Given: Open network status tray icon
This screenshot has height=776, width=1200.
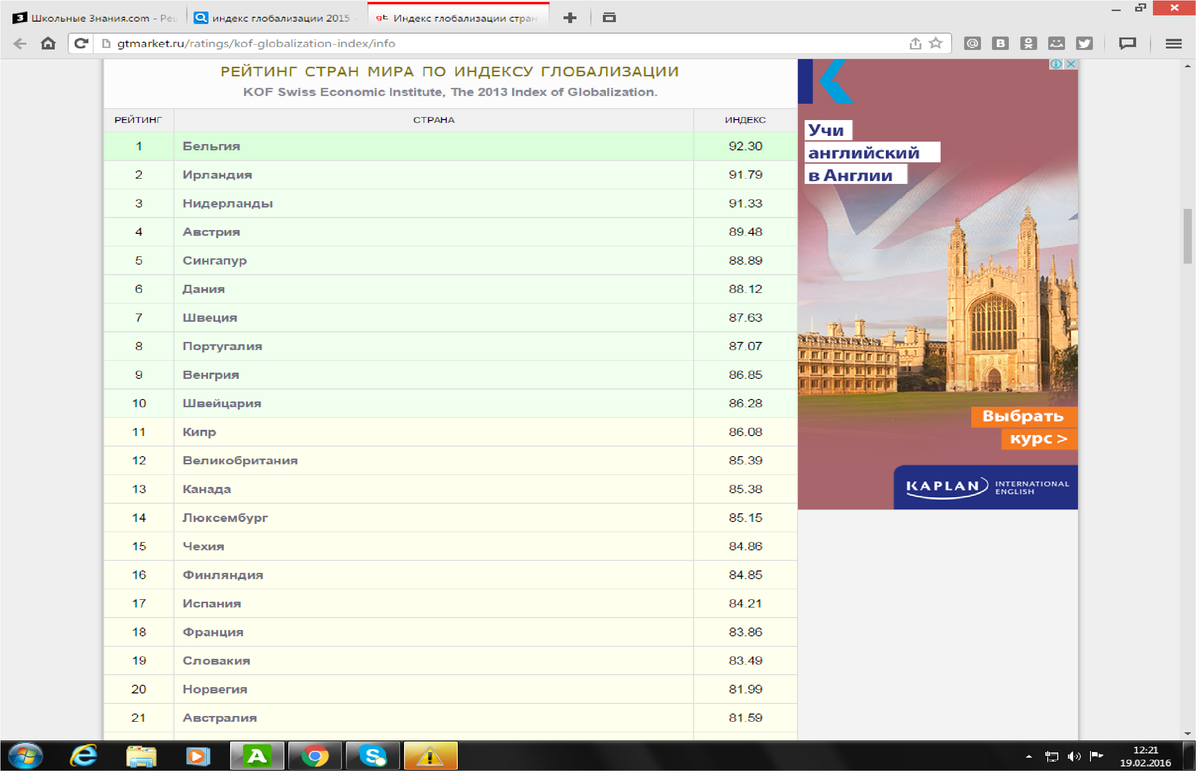Looking at the screenshot, I should pyautogui.click(x=1052, y=757).
